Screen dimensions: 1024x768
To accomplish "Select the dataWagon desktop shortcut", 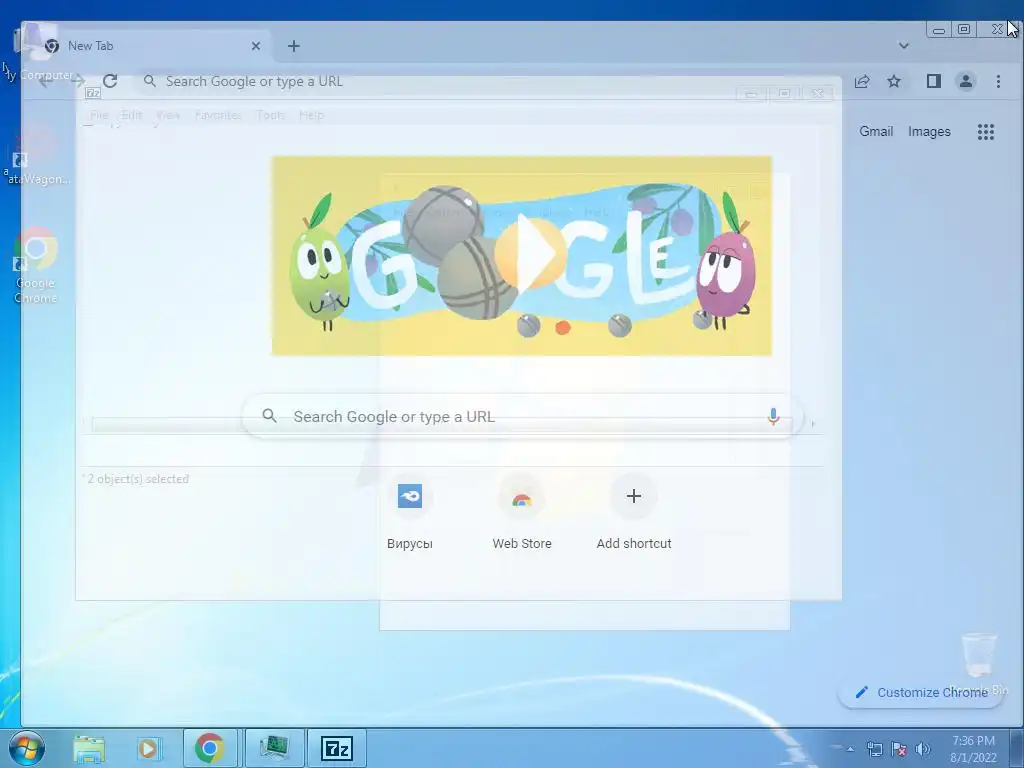I will pyautogui.click(x=37, y=155).
